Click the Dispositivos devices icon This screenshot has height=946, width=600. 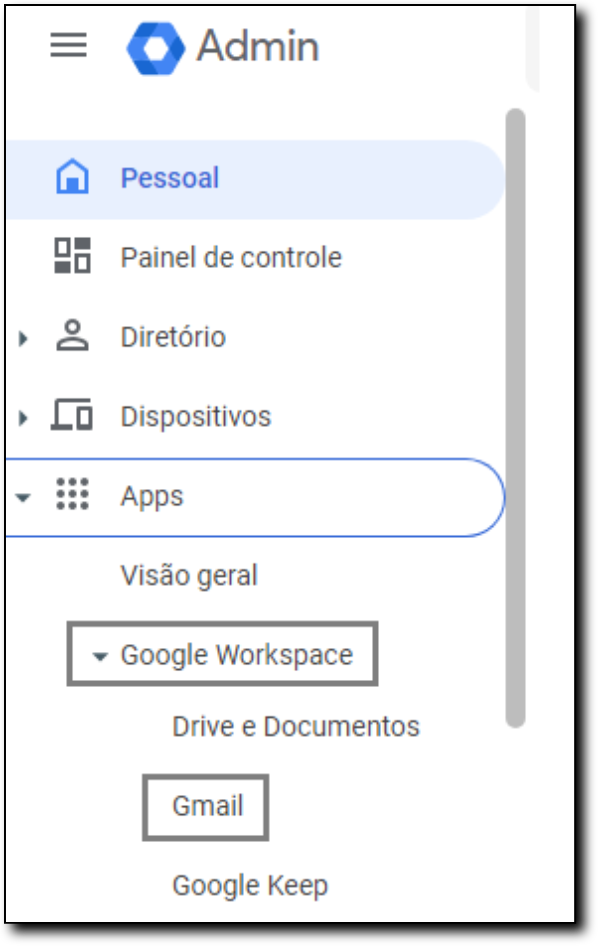pos(72,415)
